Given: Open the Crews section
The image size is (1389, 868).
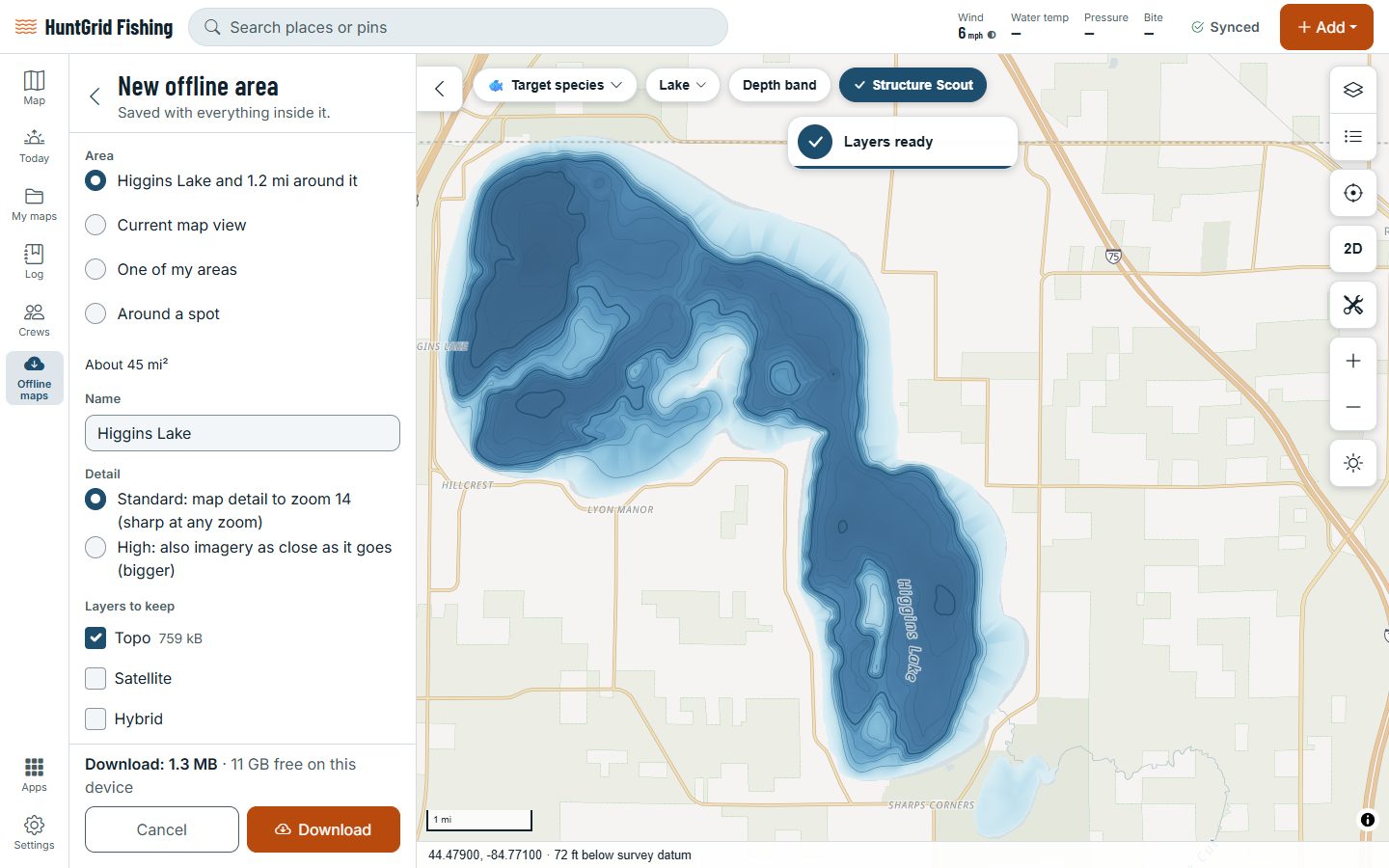Looking at the screenshot, I should [34, 319].
